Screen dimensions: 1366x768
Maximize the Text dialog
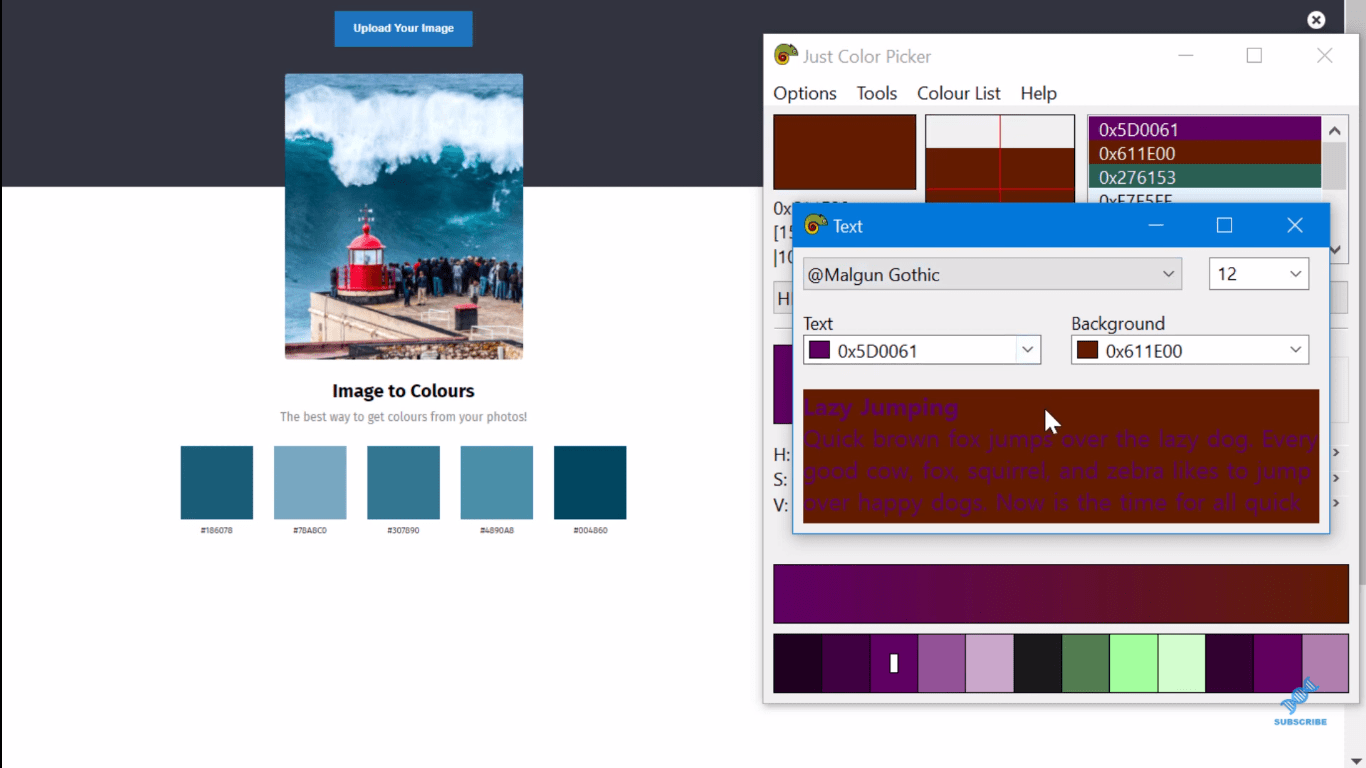[x=1224, y=226]
